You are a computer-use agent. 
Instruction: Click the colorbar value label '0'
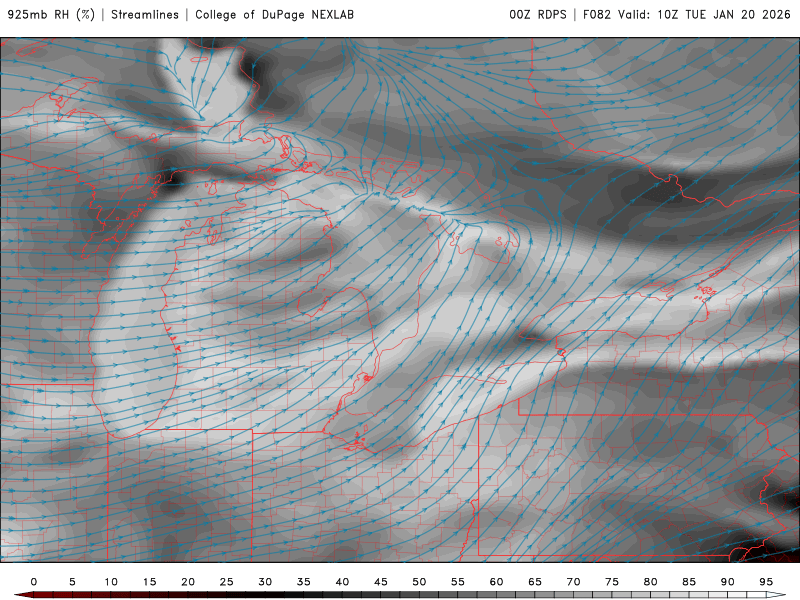pos(34,582)
